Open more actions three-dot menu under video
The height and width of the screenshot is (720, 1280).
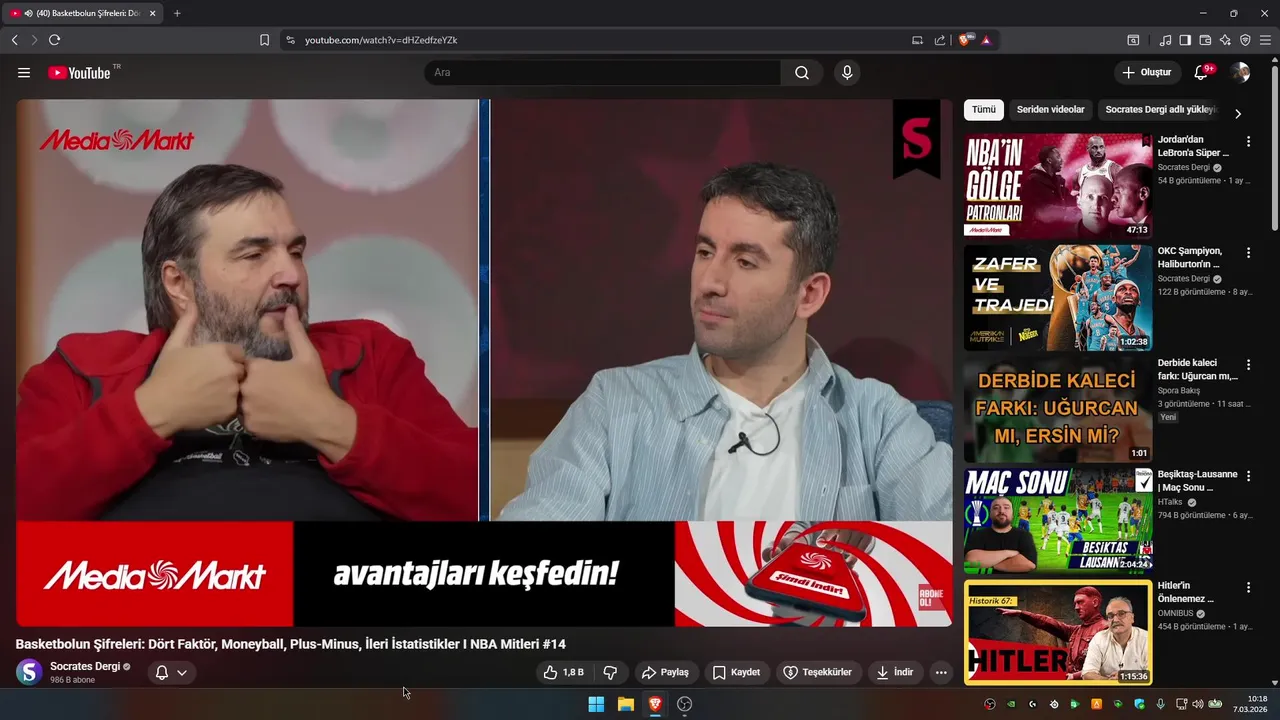coord(941,672)
